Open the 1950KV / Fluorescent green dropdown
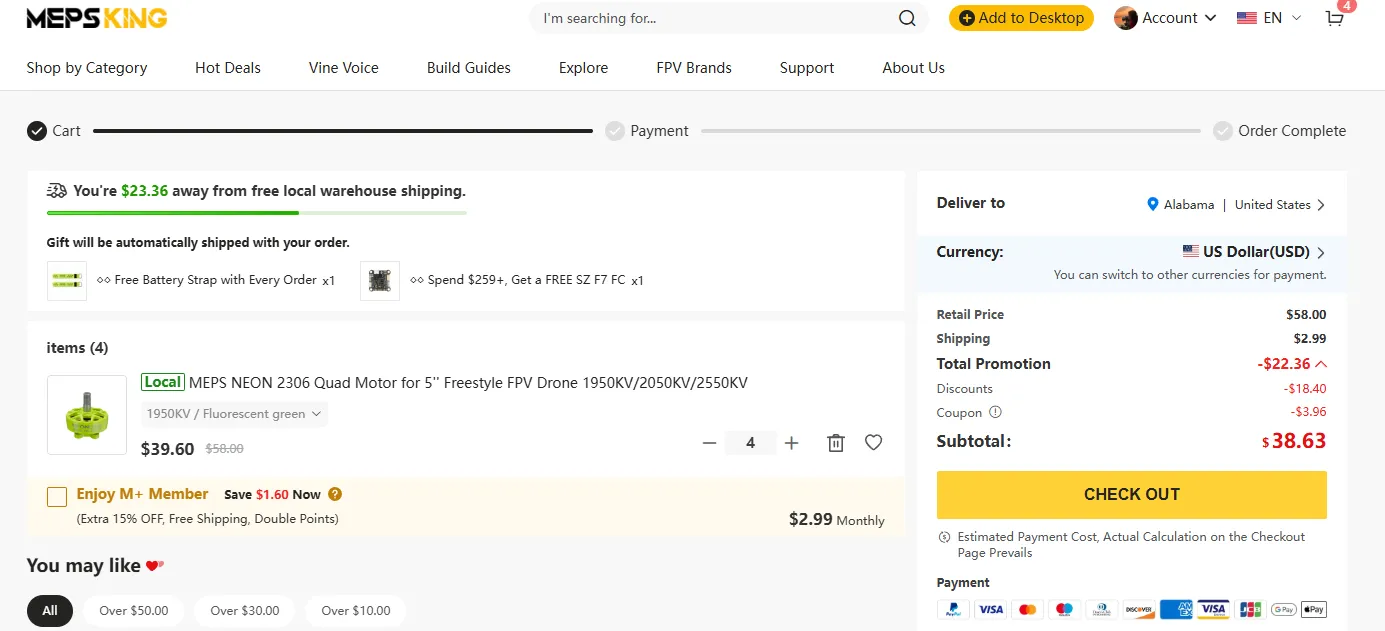Screen dimensions: 1385x631 click(234, 414)
